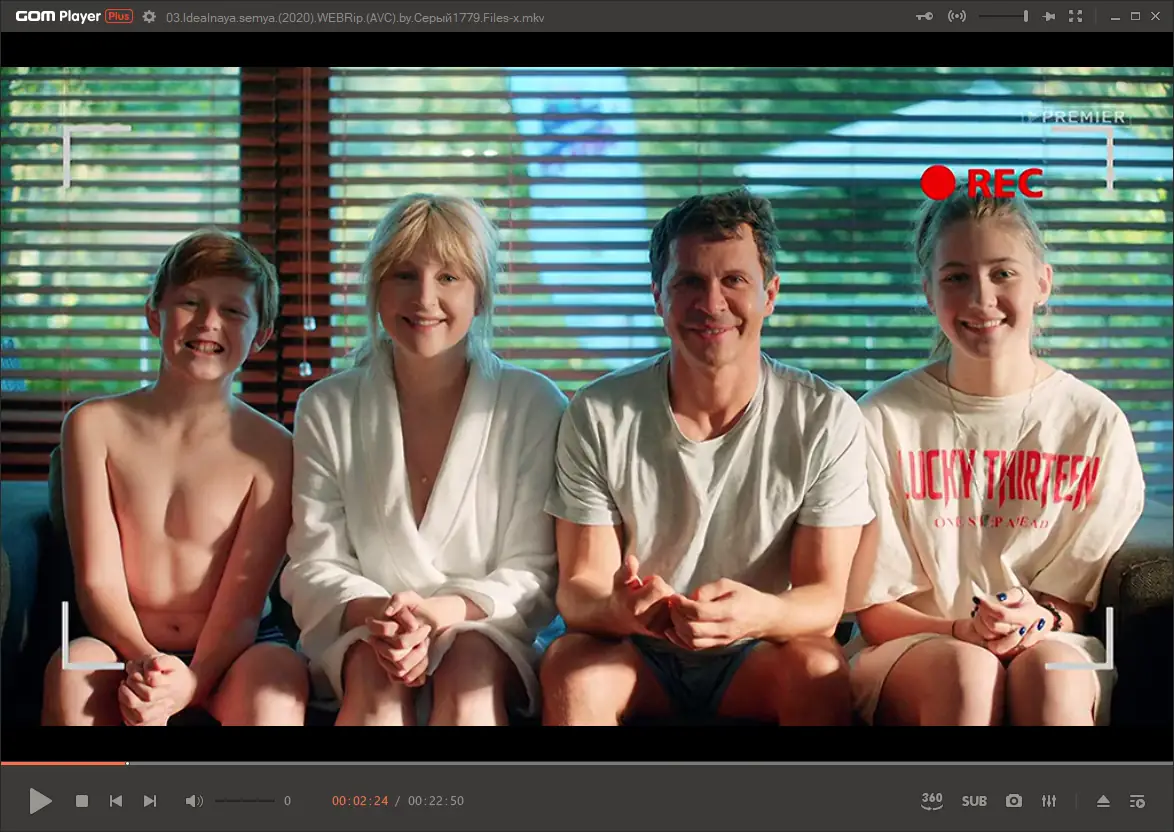Click the volume slider bar
1174x832 pixels.
click(245, 801)
